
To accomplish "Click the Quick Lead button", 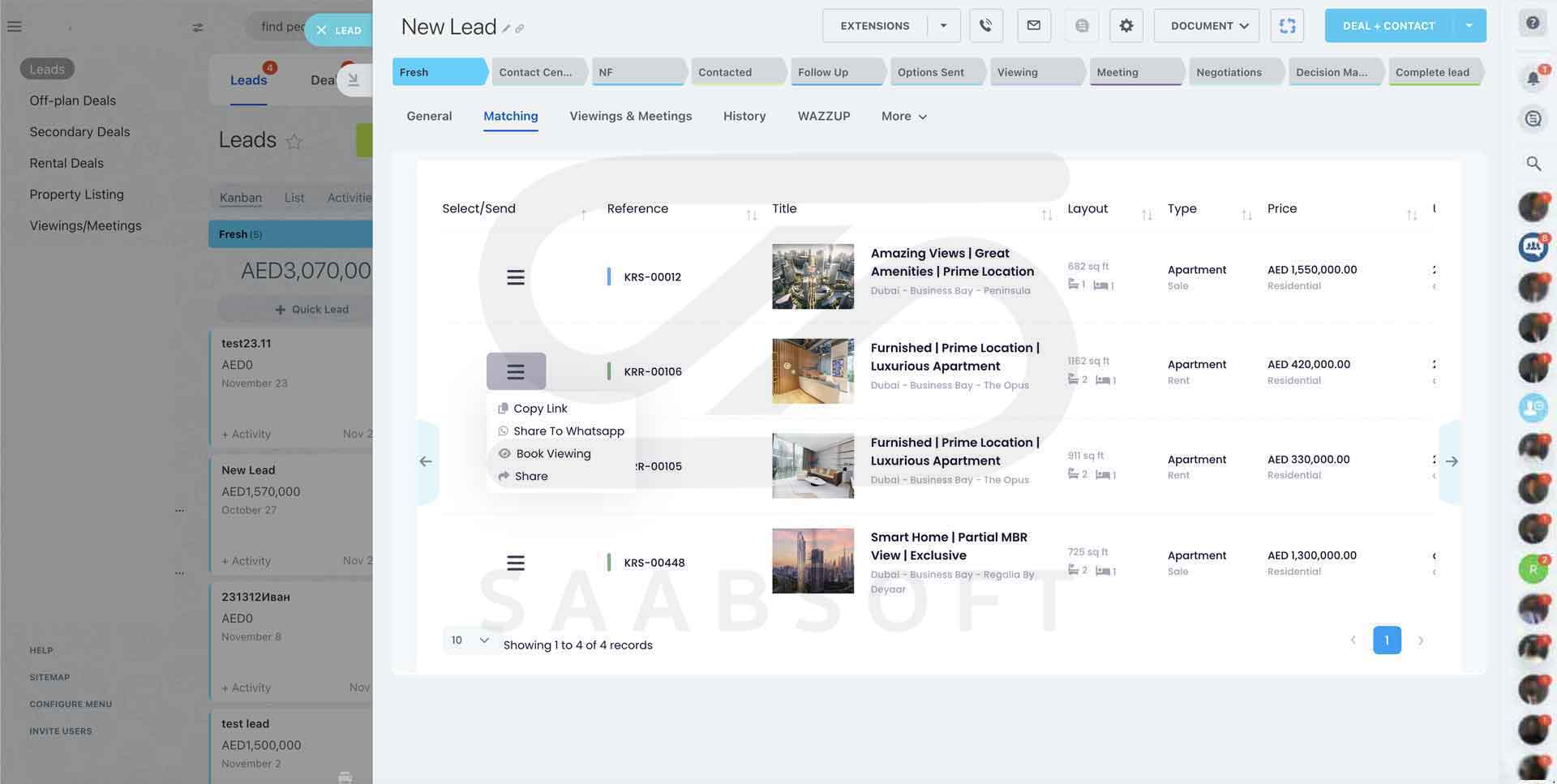I will [x=312, y=310].
